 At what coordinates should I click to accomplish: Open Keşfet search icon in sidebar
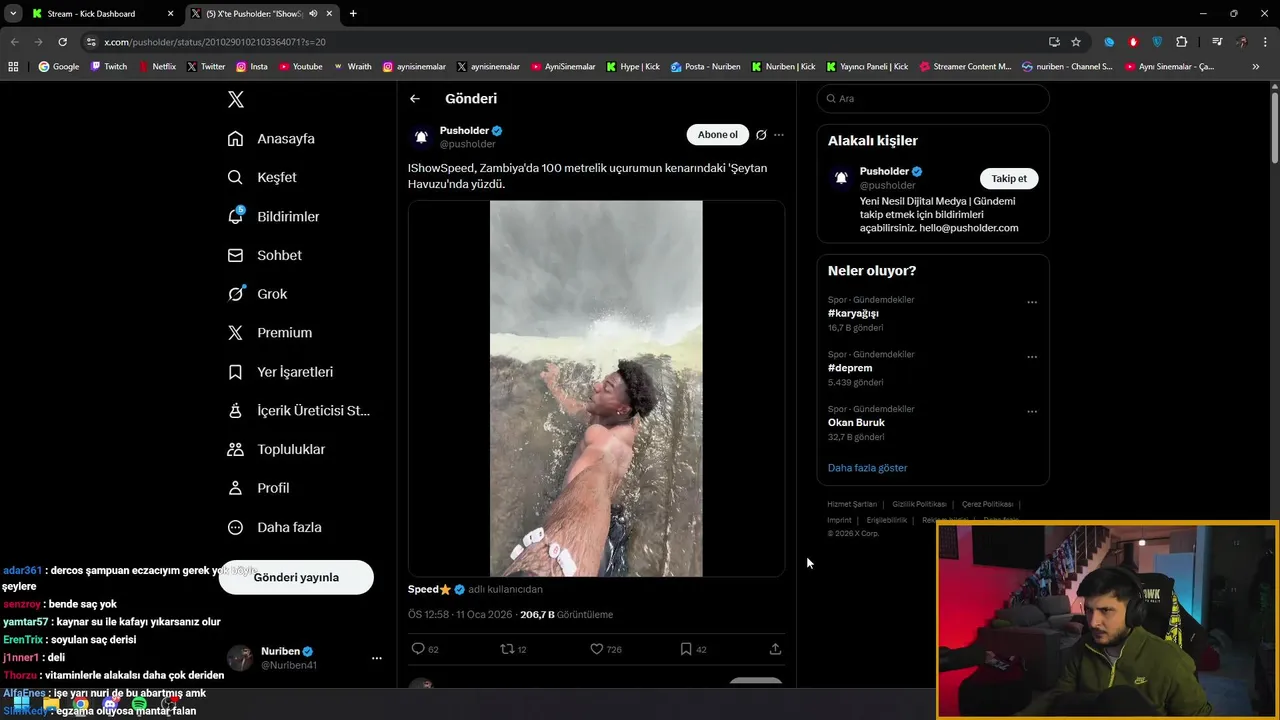(235, 177)
